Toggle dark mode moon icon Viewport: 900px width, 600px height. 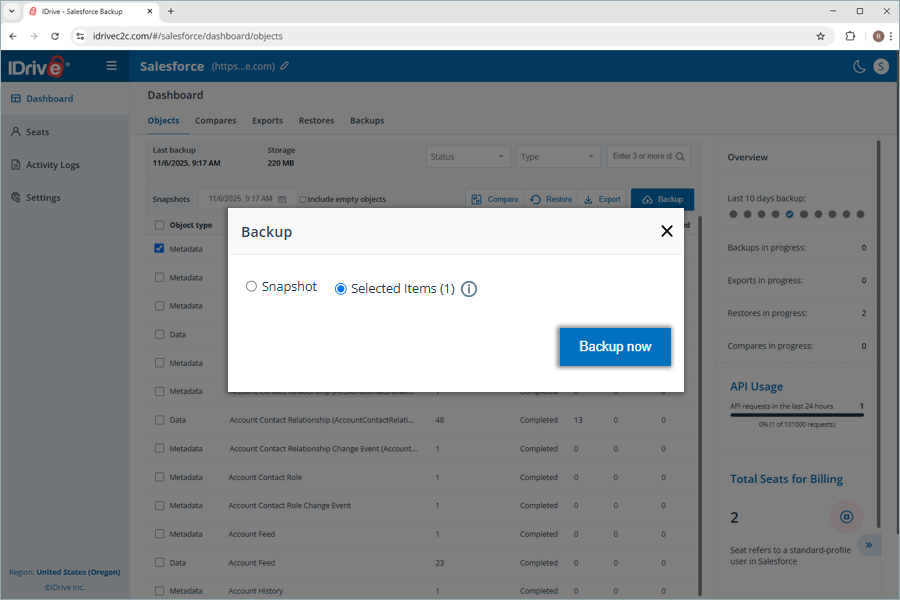(858, 66)
